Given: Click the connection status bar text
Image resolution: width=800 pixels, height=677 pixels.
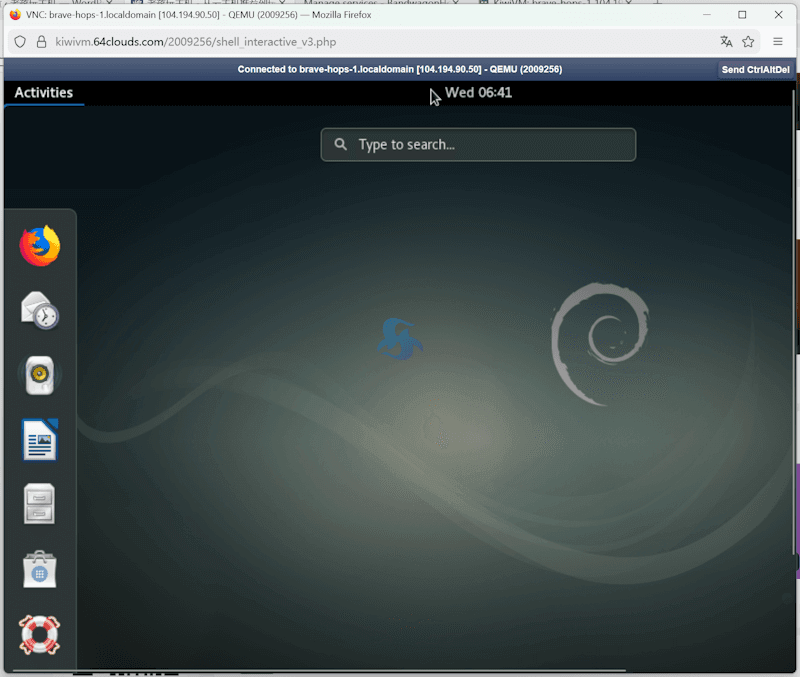Looking at the screenshot, I should click(x=399, y=69).
